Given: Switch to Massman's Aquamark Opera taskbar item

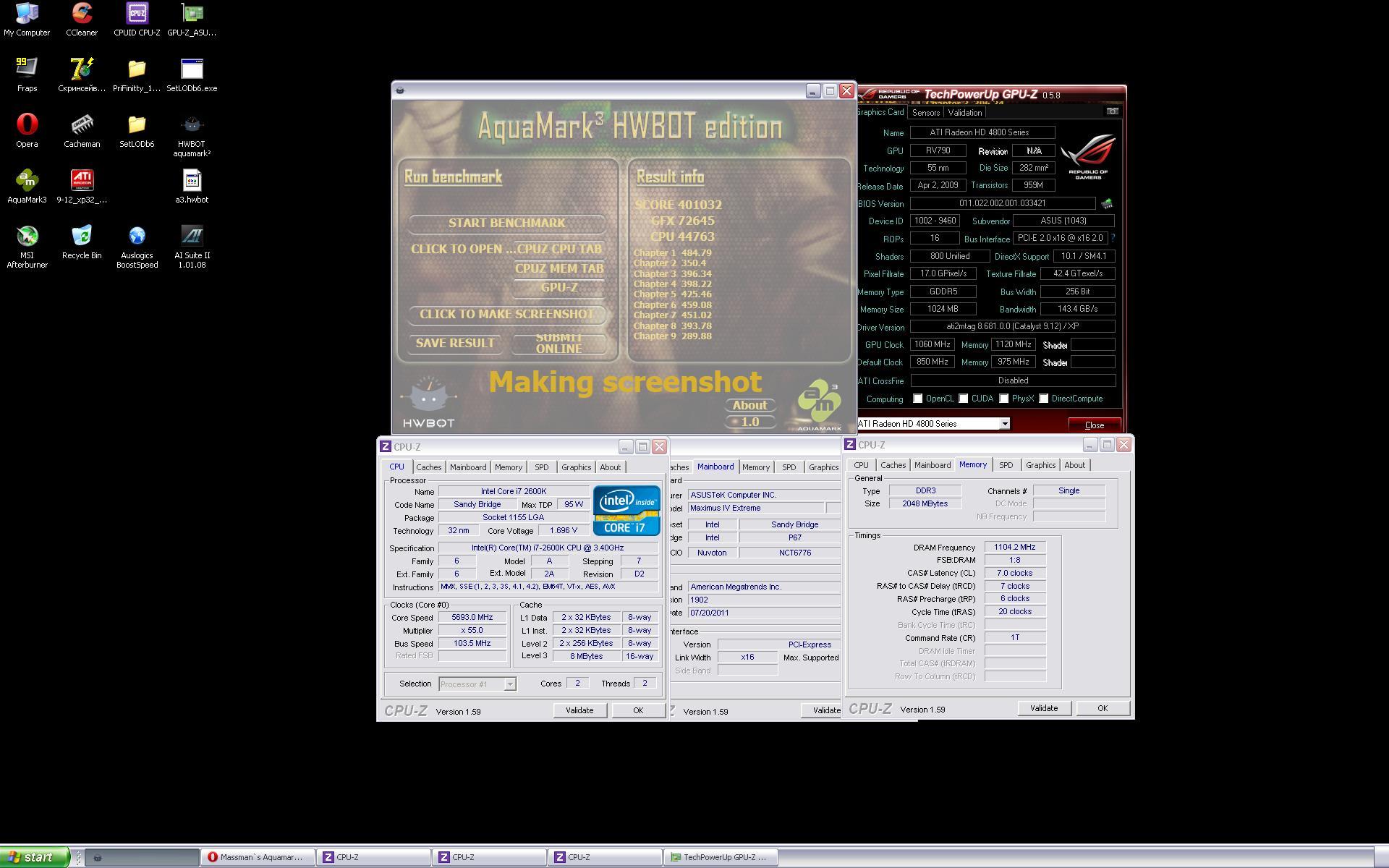Looking at the screenshot, I should pos(258,857).
